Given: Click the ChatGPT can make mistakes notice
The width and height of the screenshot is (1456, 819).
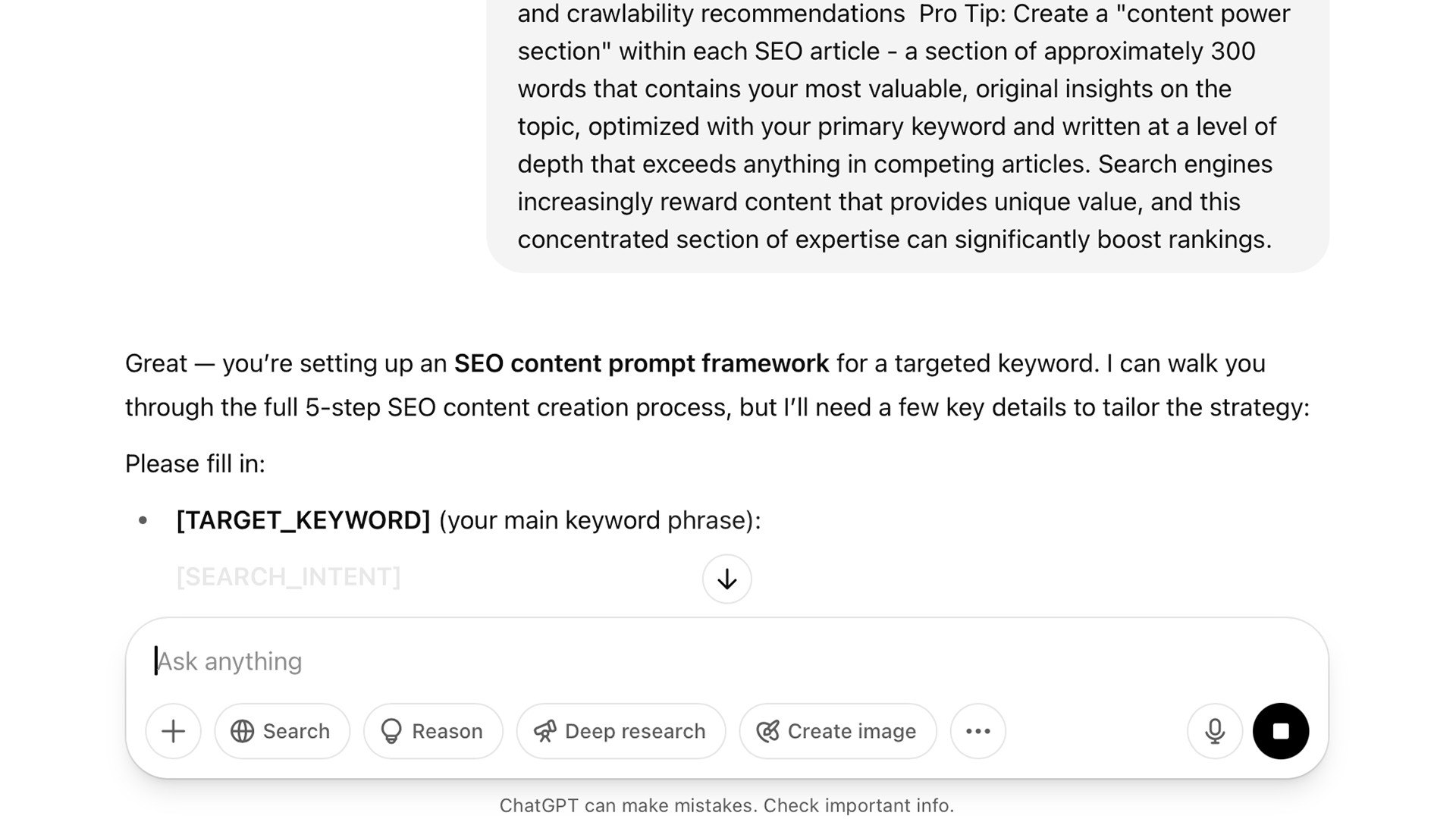Looking at the screenshot, I should coord(726,805).
